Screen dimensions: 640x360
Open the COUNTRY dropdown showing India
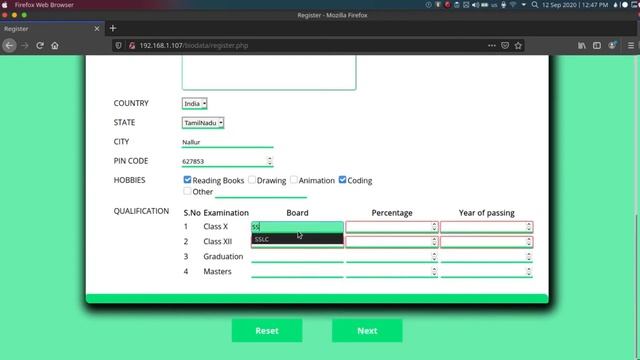[194, 104]
